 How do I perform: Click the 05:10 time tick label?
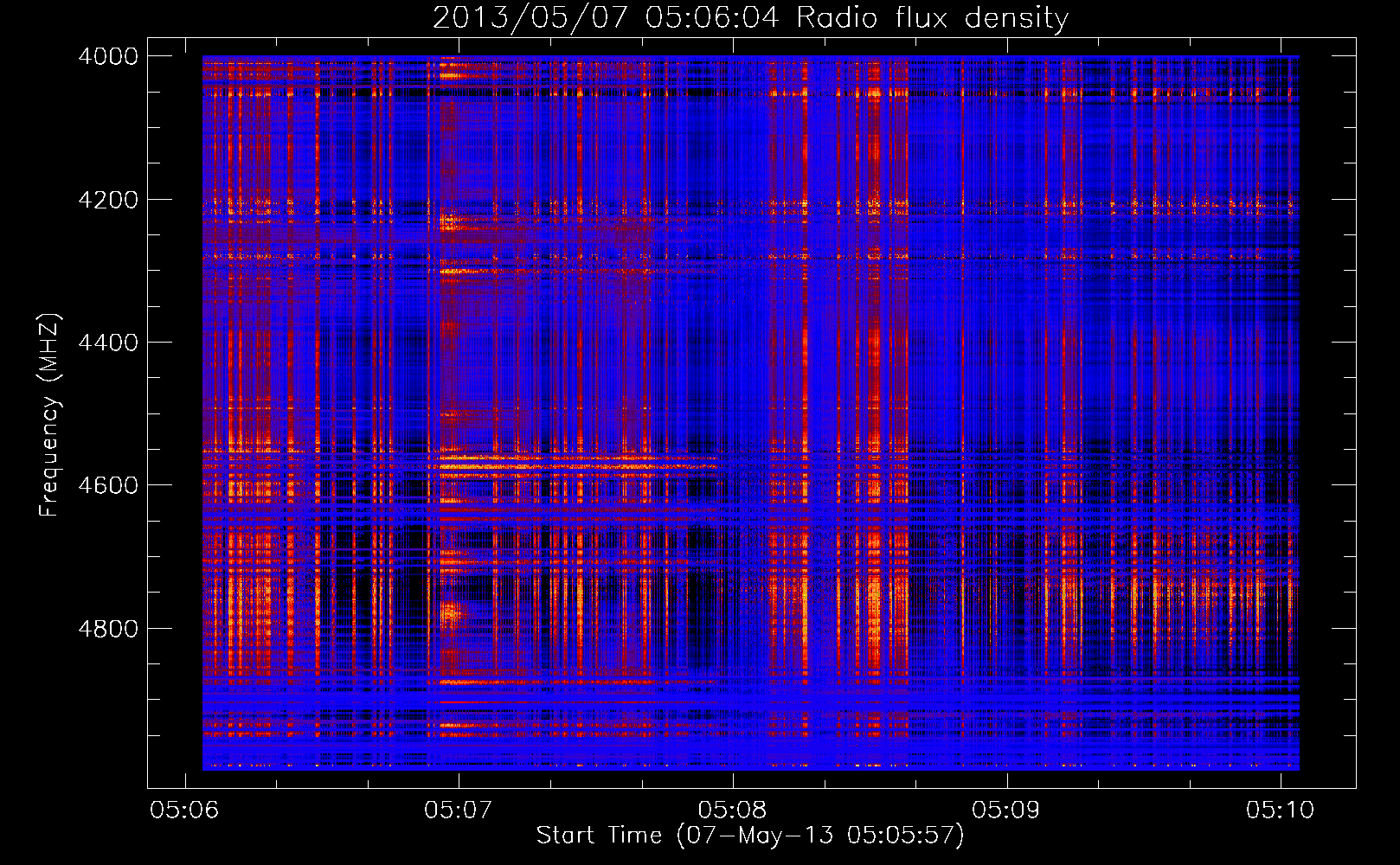point(1281,810)
